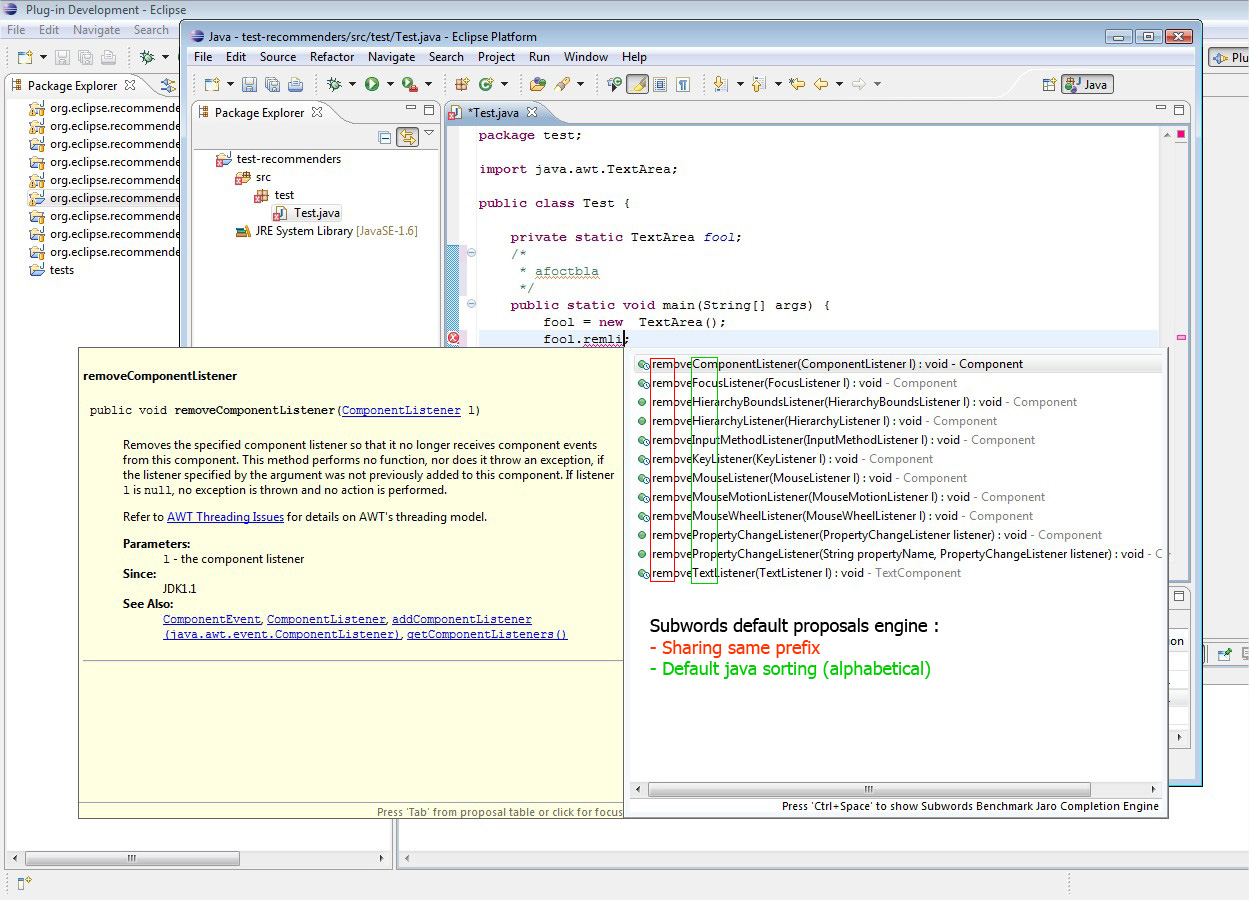
Task: Select removeKeyListener proposal
Action: [x=785, y=459]
